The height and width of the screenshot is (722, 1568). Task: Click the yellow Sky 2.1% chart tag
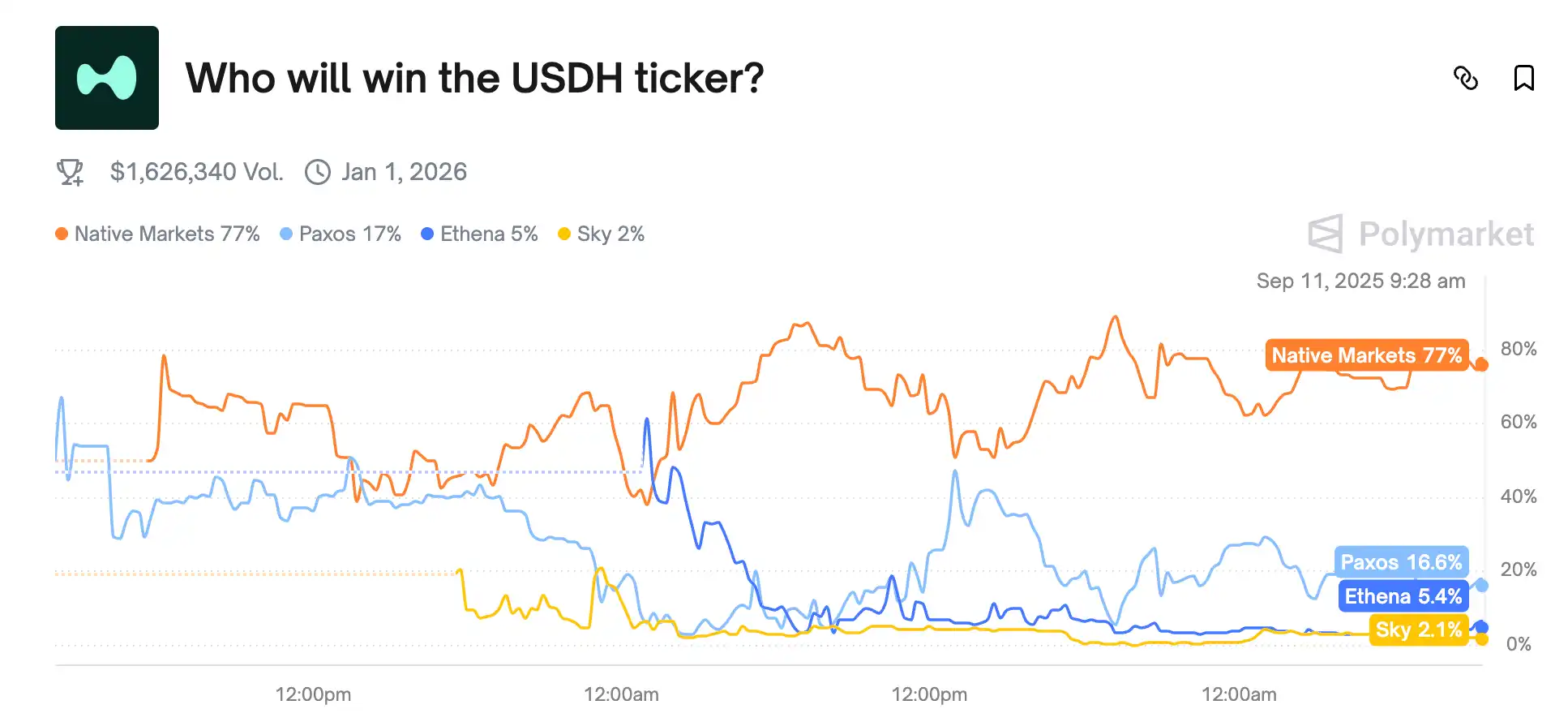tap(1418, 630)
